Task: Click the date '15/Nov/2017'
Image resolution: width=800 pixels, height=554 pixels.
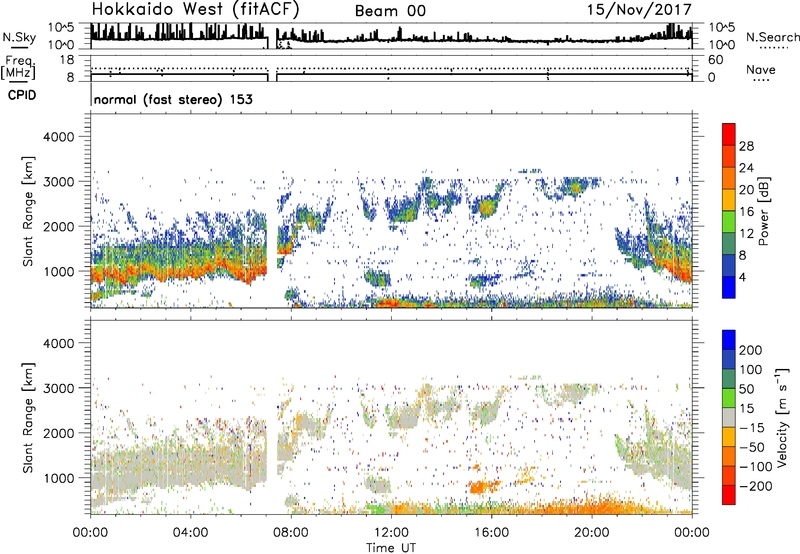Action: coord(639,9)
